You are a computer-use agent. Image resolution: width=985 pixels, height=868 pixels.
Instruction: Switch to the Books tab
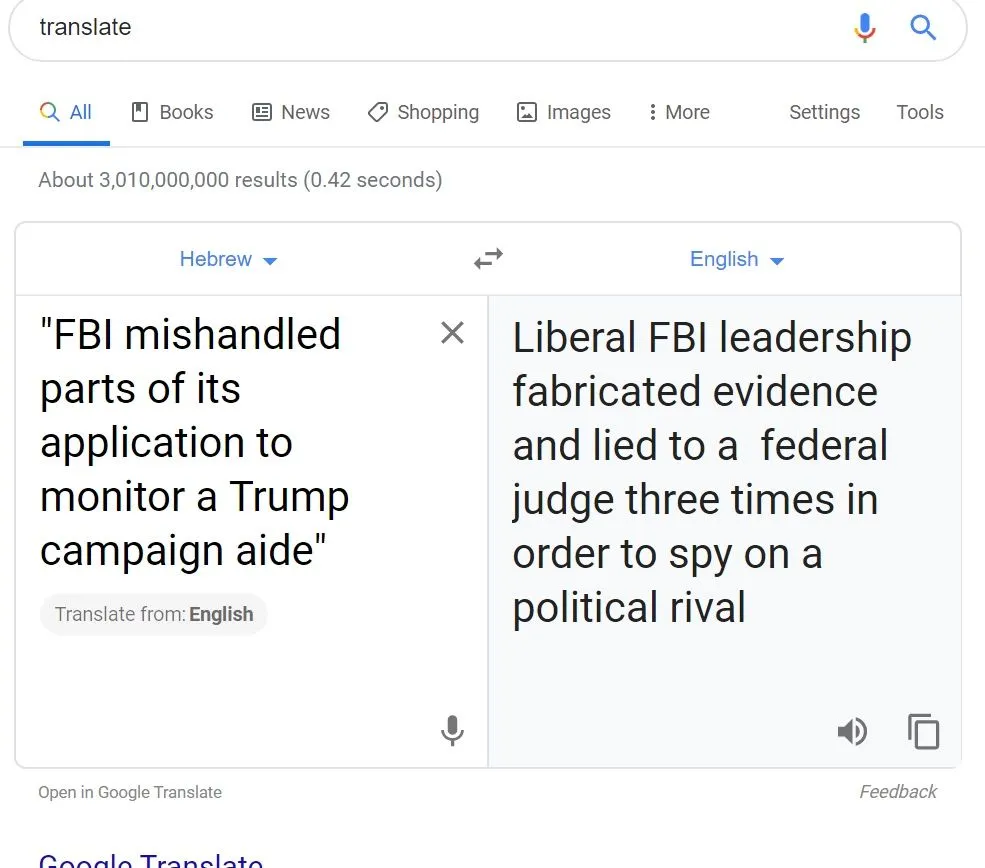coord(173,112)
